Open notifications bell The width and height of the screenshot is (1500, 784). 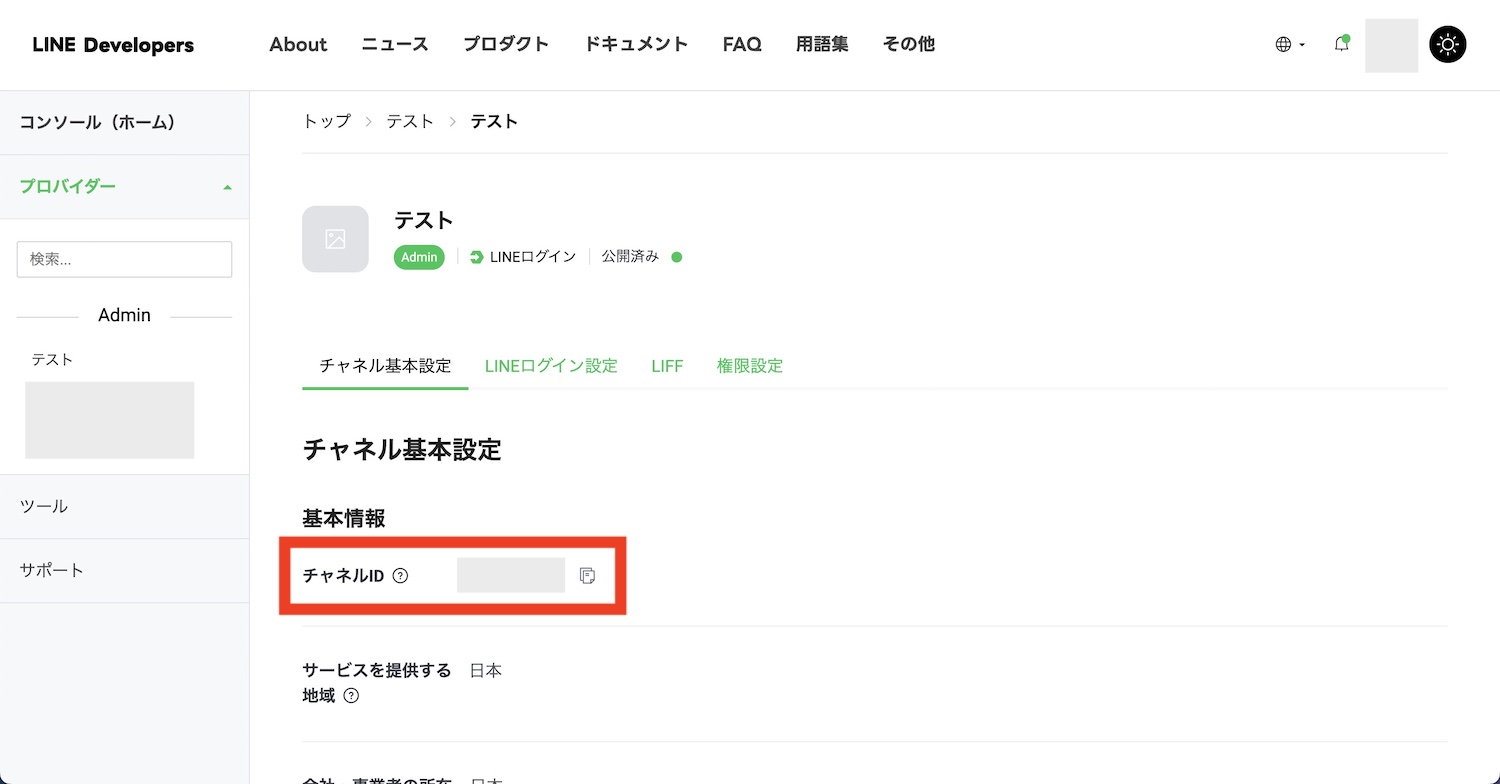pyautogui.click(x=1342, y=44)
